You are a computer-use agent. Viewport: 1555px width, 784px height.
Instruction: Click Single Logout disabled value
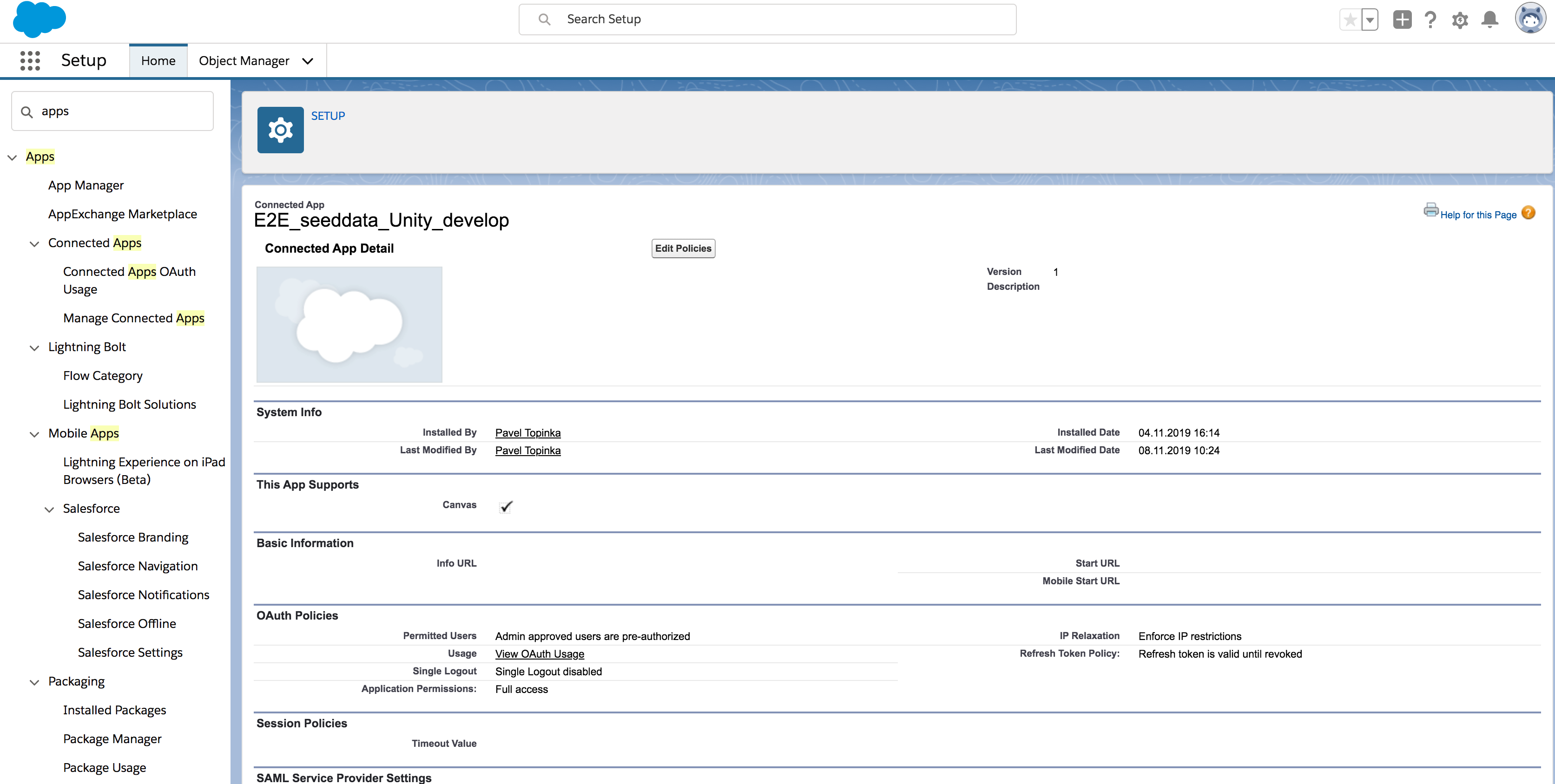548,672
